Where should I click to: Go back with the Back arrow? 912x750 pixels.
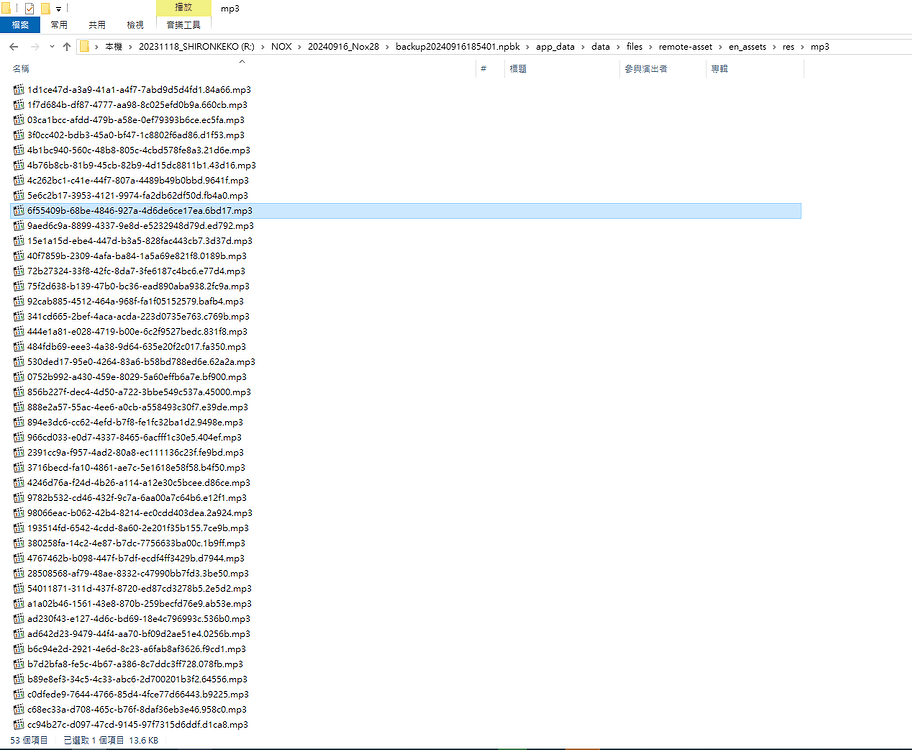point(14,47)
